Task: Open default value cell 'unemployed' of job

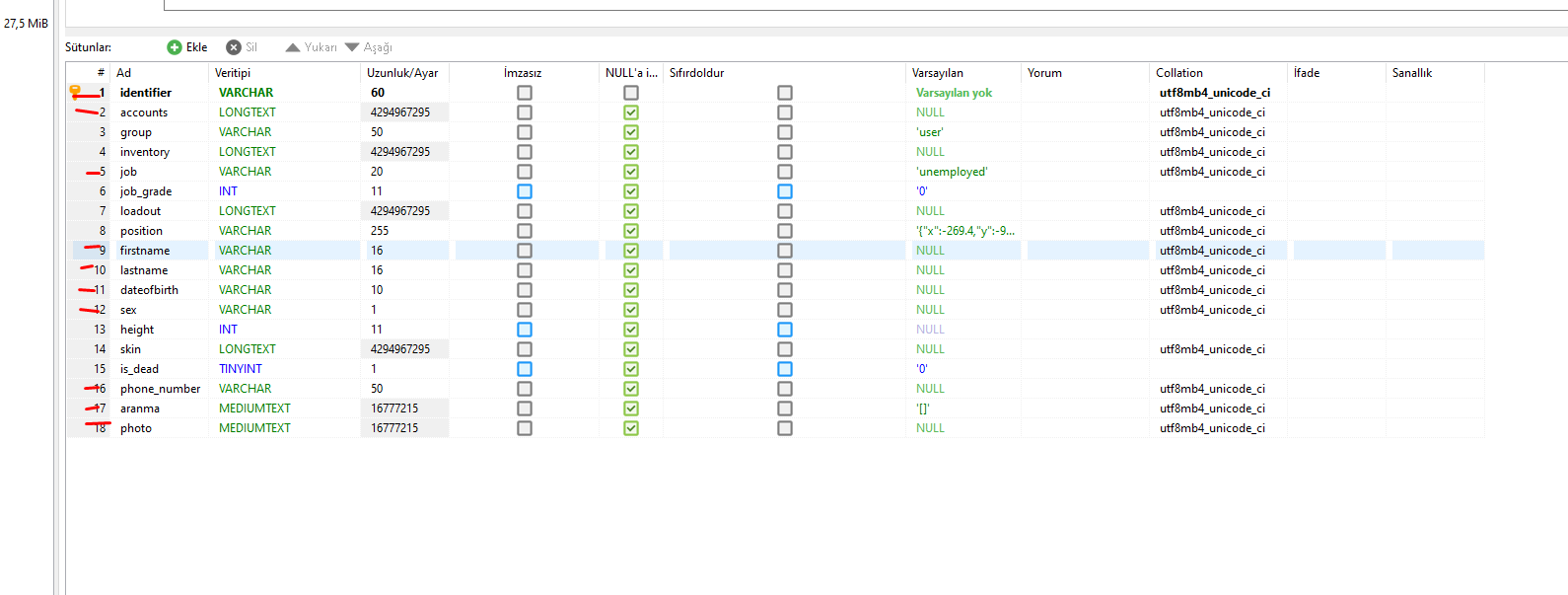Action: [x=952, y=172]
